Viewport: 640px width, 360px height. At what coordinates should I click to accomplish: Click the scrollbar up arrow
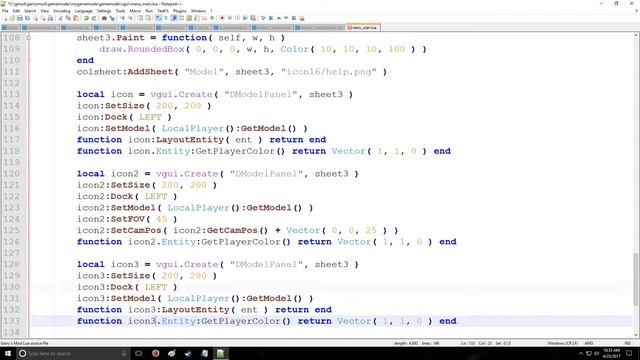(x=636, y=36)
